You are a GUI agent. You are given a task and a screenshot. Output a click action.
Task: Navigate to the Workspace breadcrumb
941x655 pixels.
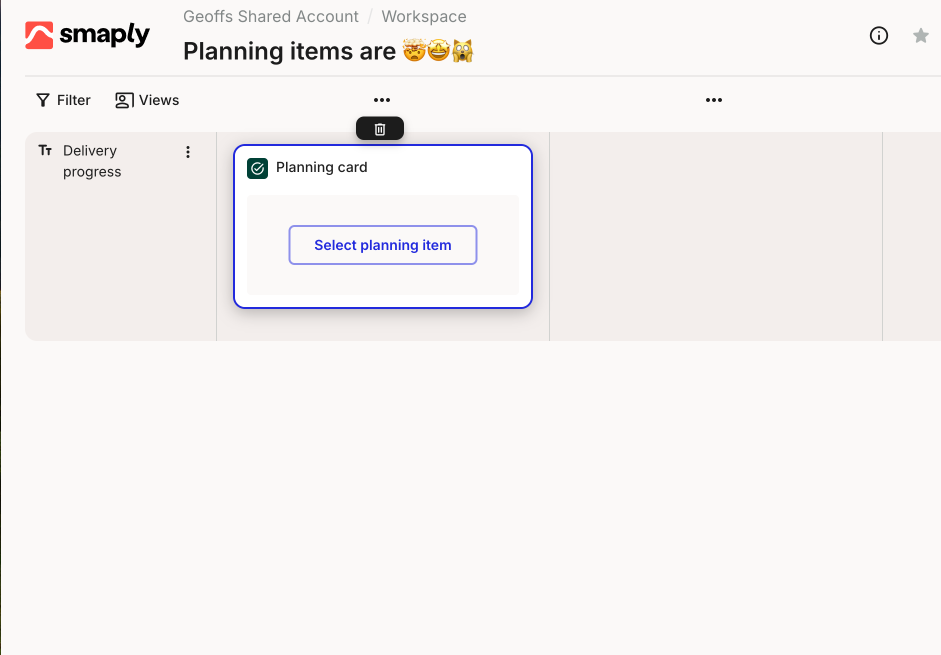coord(424,17)
